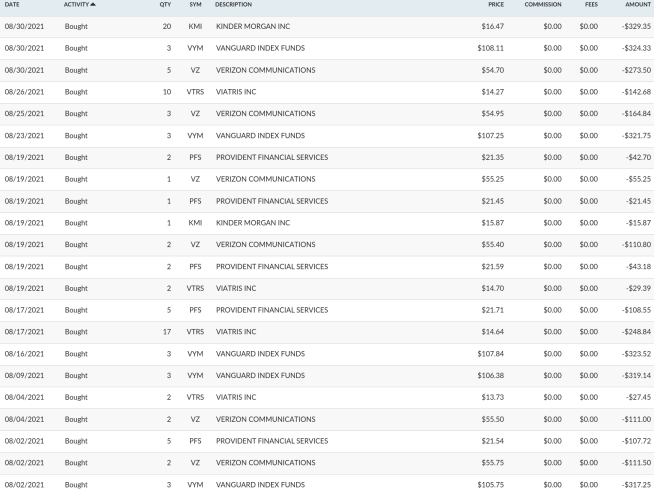Click price $55.50
Screen dimensions: 654x490
coord(493,419)
